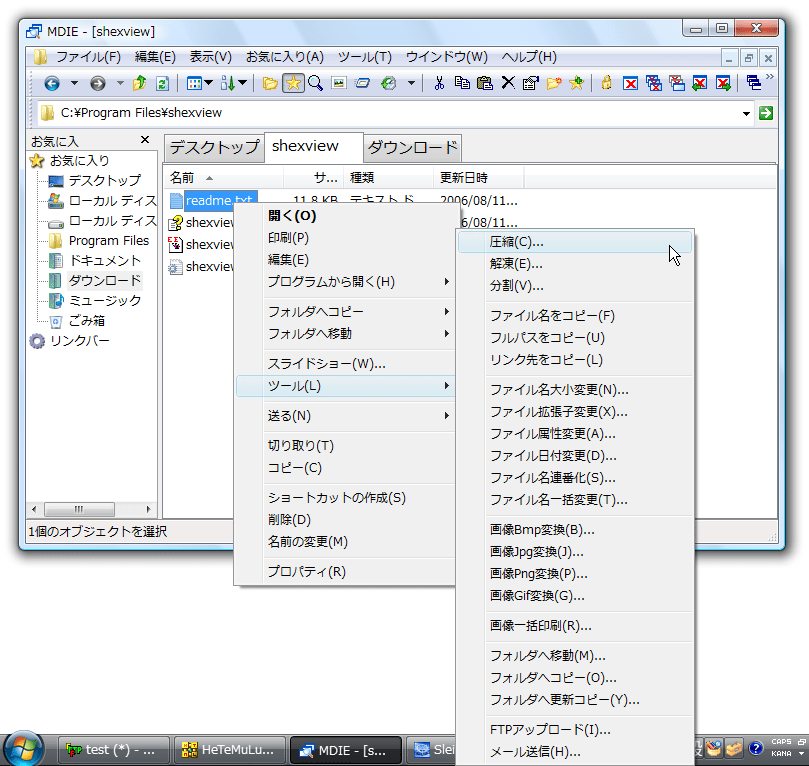Click the 更新日時 column header
The width and height of the screenshot is (809, 766).
click(478, 178)
